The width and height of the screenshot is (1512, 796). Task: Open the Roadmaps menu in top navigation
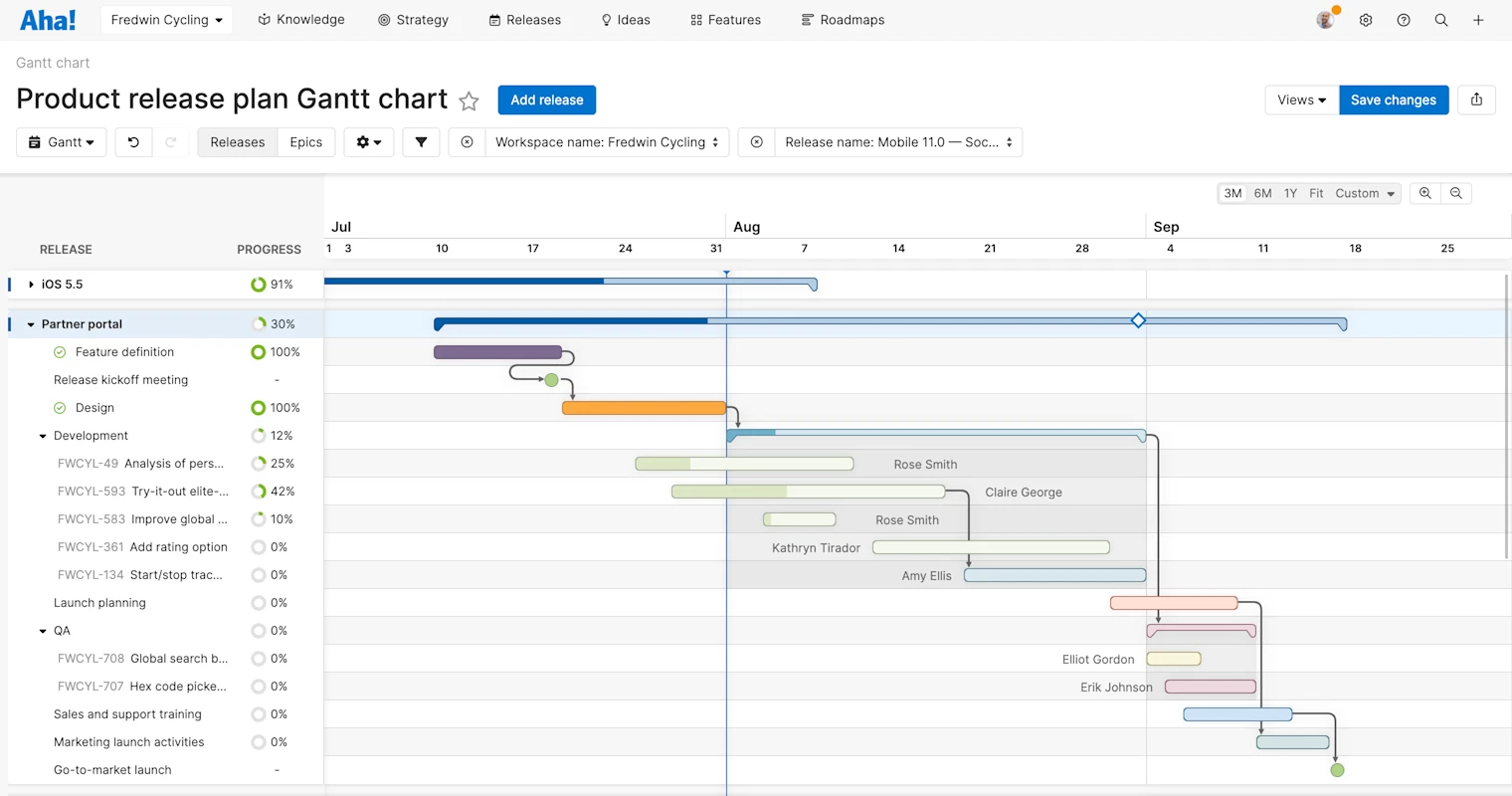click(x=843, y=20)
